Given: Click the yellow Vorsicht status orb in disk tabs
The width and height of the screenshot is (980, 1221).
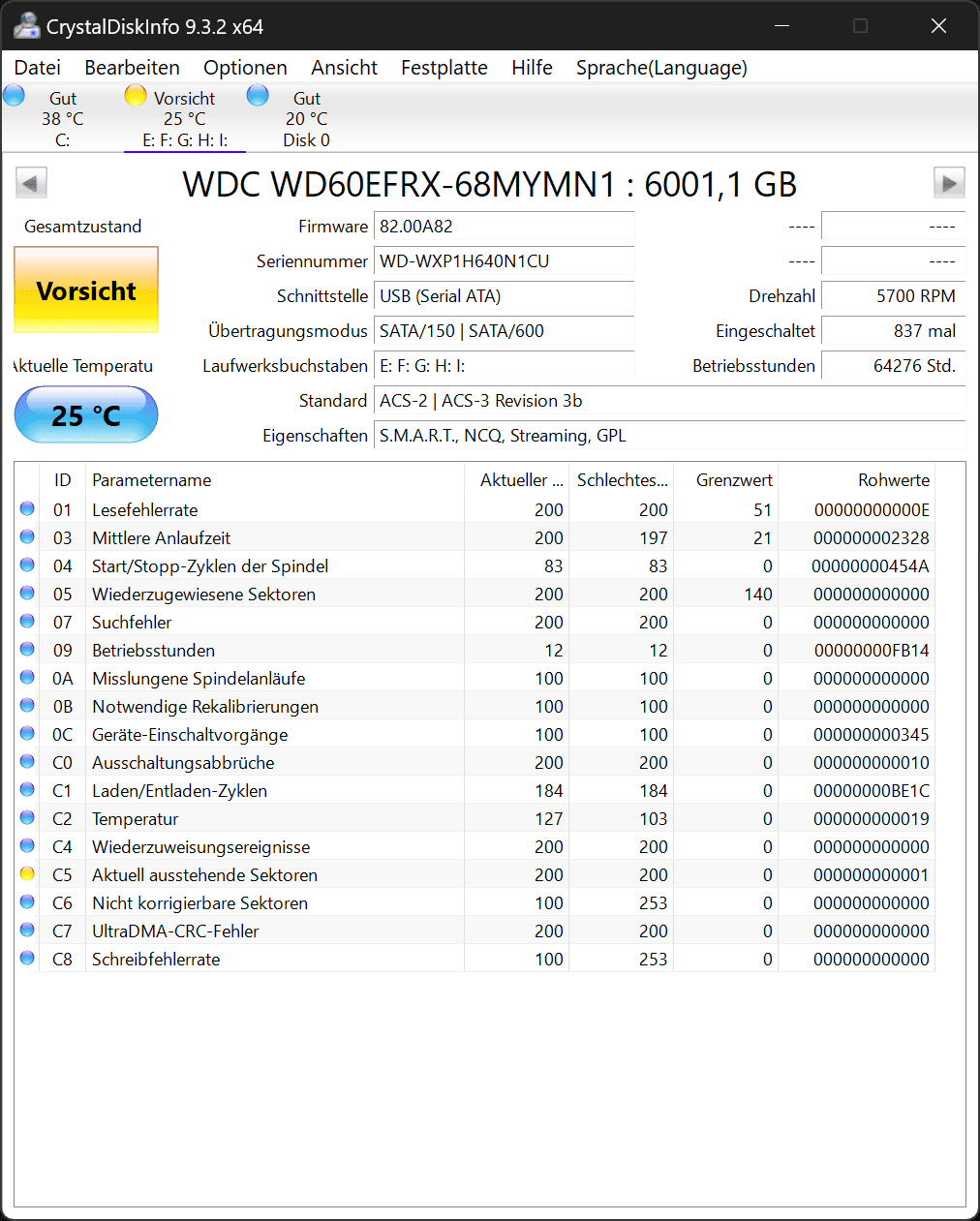Looking at the screenshot, I should (x=136, y=95).
